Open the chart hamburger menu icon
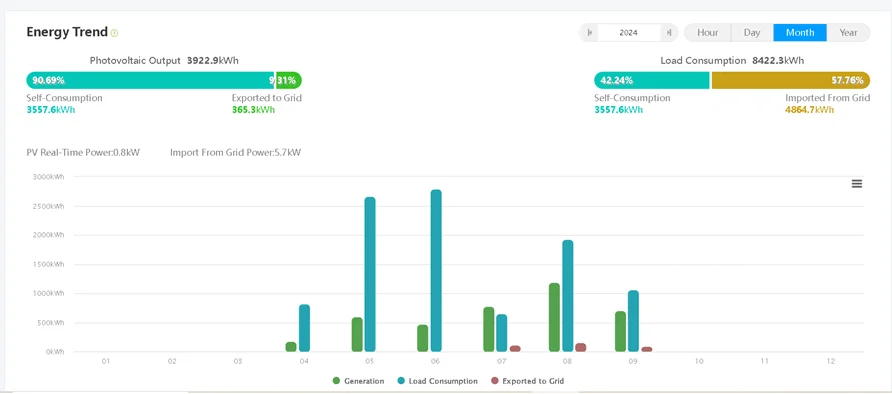Screen dimensions: 892x394 coord(857,184)
